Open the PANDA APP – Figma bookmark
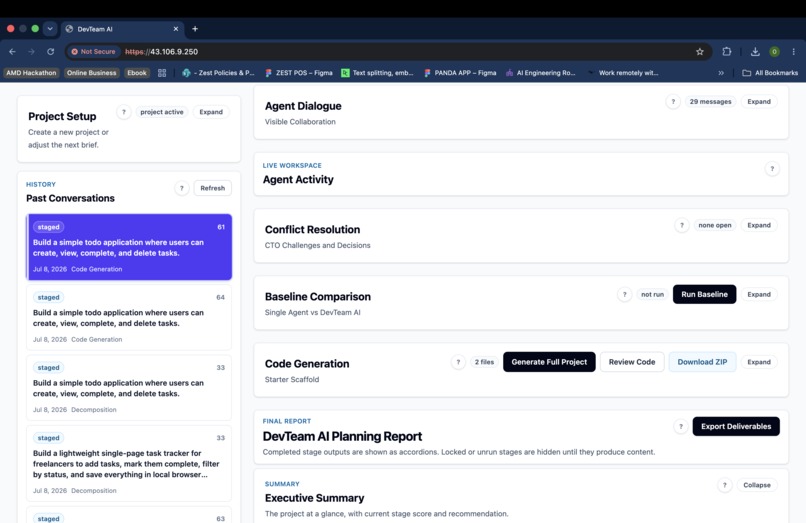Viewport: 806px width, 523px height. point(460,73)
